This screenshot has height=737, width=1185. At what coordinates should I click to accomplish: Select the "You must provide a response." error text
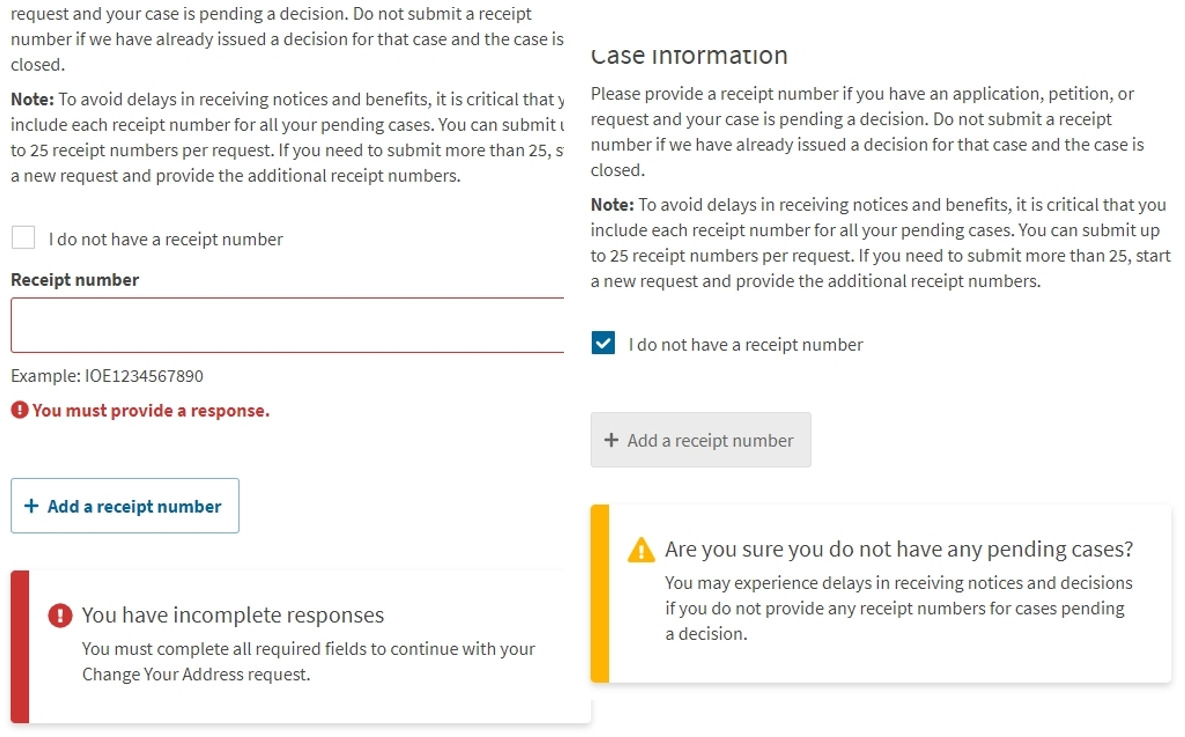pos(150,410)
